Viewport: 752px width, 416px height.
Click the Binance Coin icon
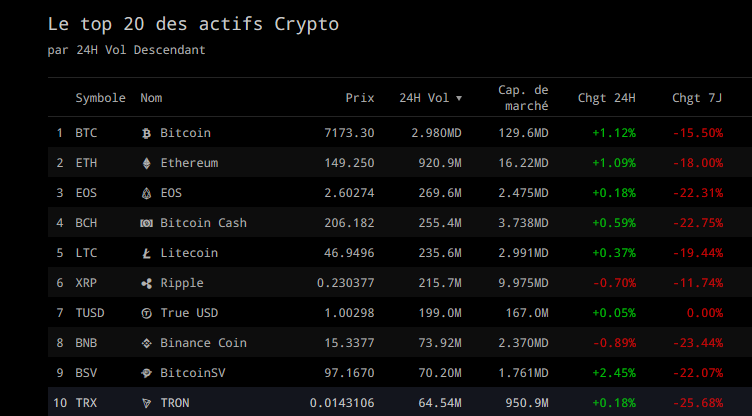click(x=146, y=343)
